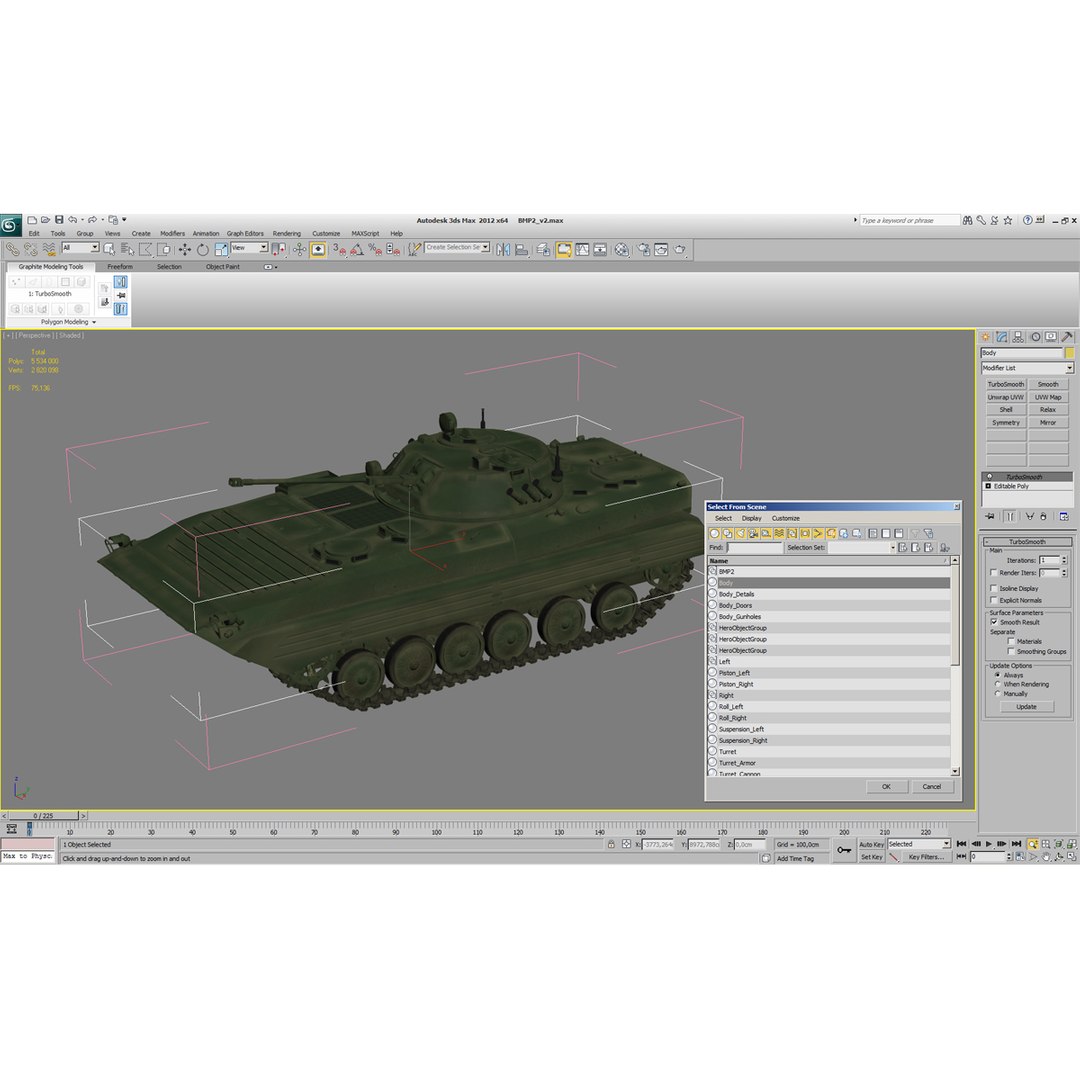Check Explicit Normals option
Viewport: 1080px width, 1080px height.
coord(993,600)
